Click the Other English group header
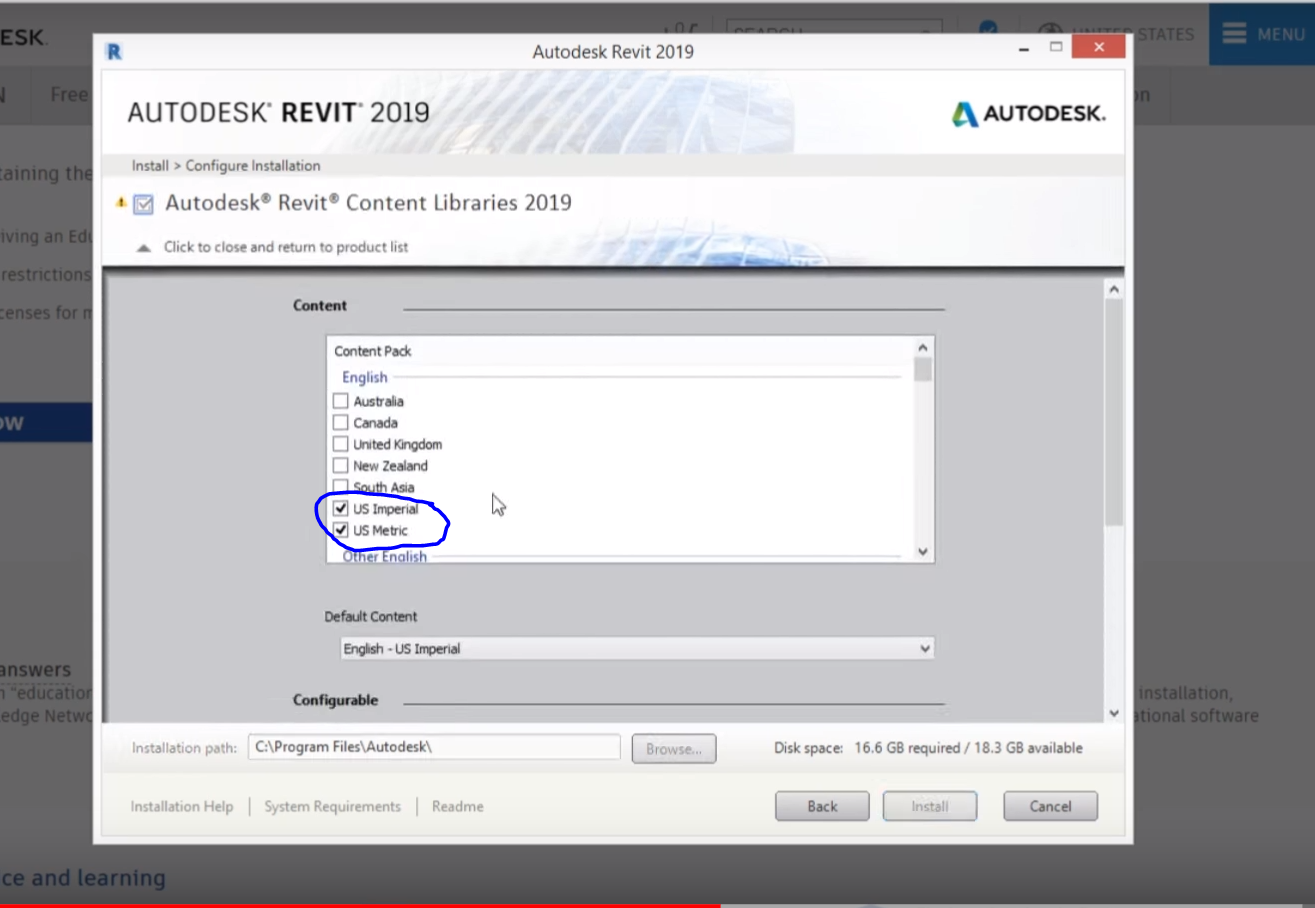 [x=385, y=557]
